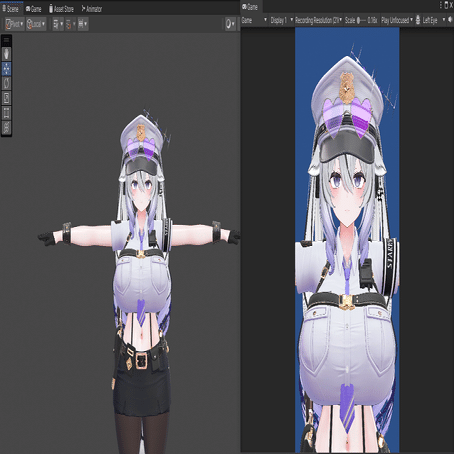The width and height of the screenshot is (454, 454).
Task: Select the Scale tool
Action: (7, 98)
